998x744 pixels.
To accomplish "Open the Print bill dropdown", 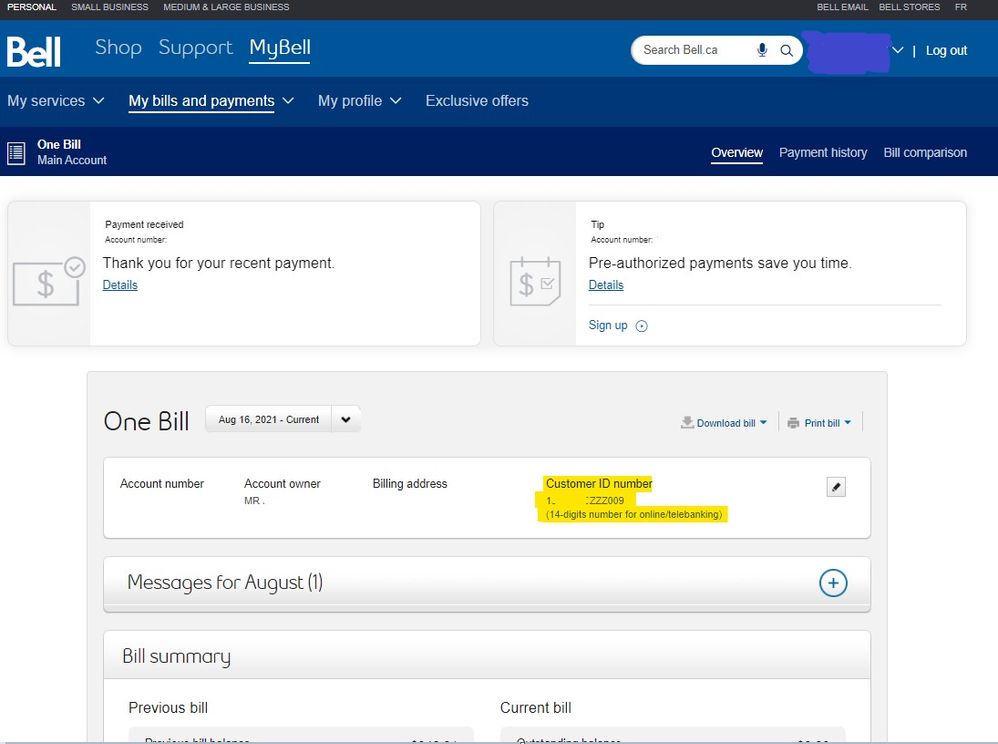I will tap(819, 423).
